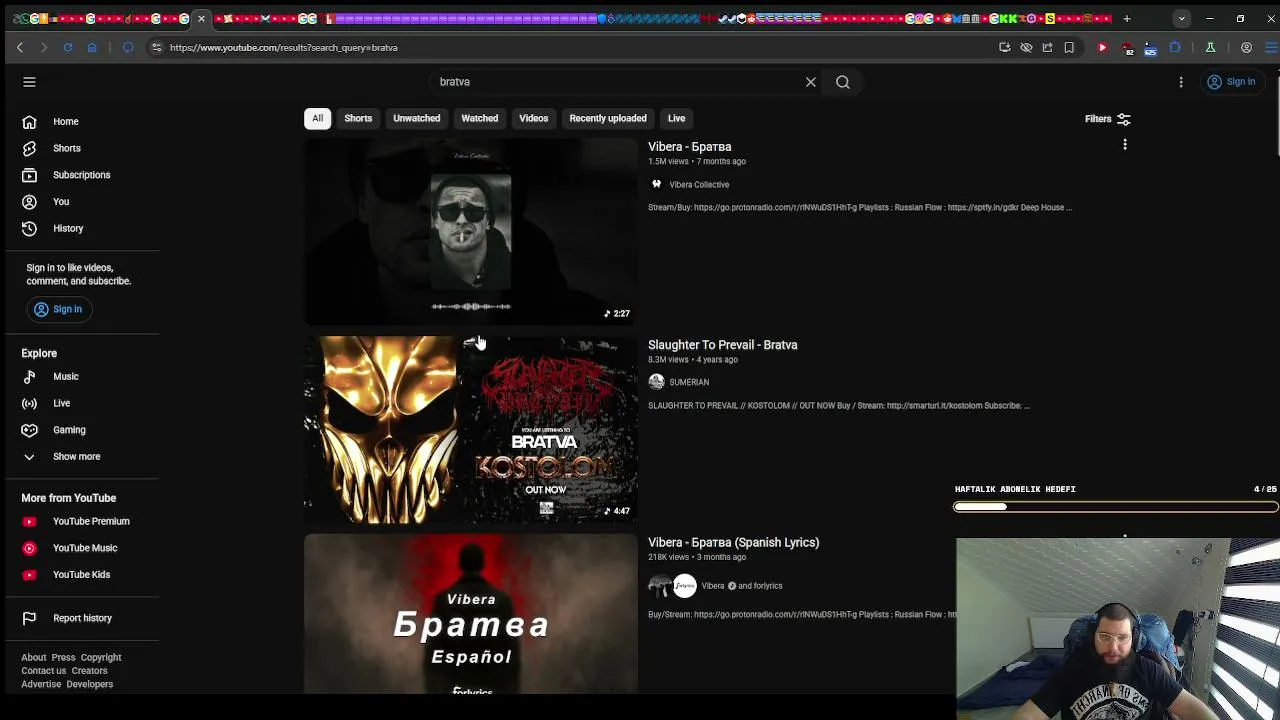Clear the bratva search query with X

(x=811, y=82)
